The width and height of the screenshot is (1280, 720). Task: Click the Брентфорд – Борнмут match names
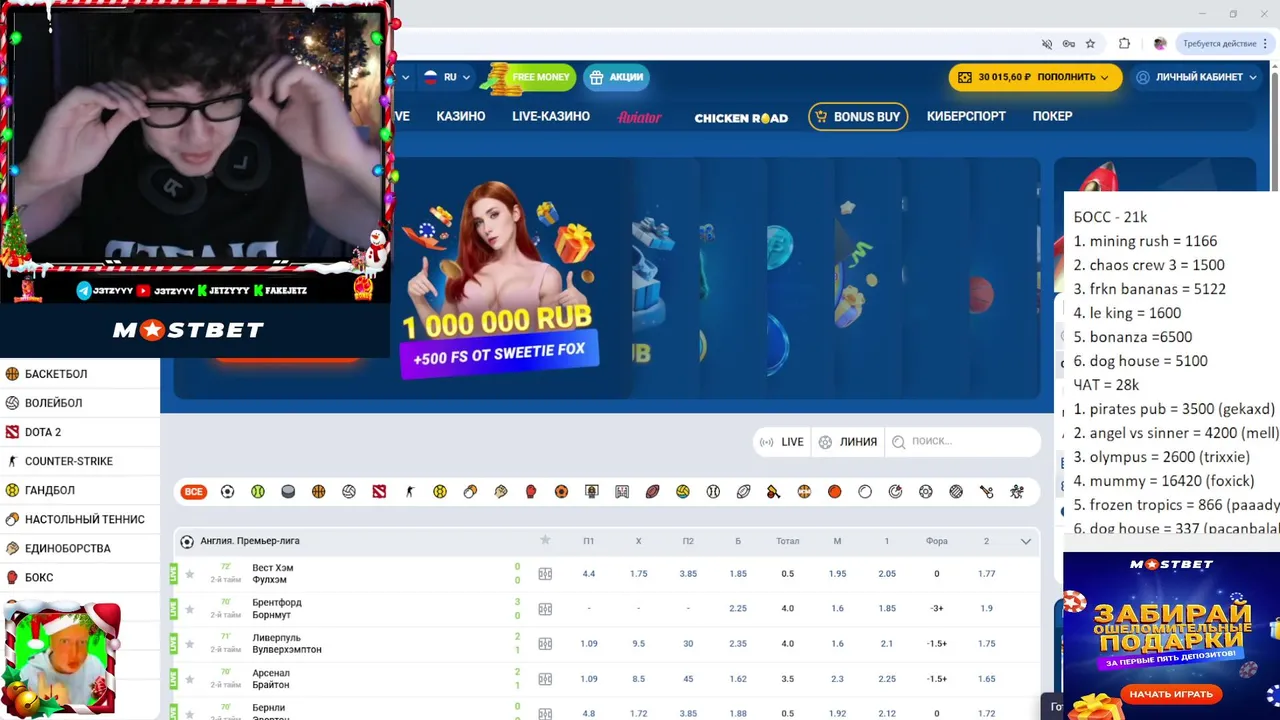[277, 609]
